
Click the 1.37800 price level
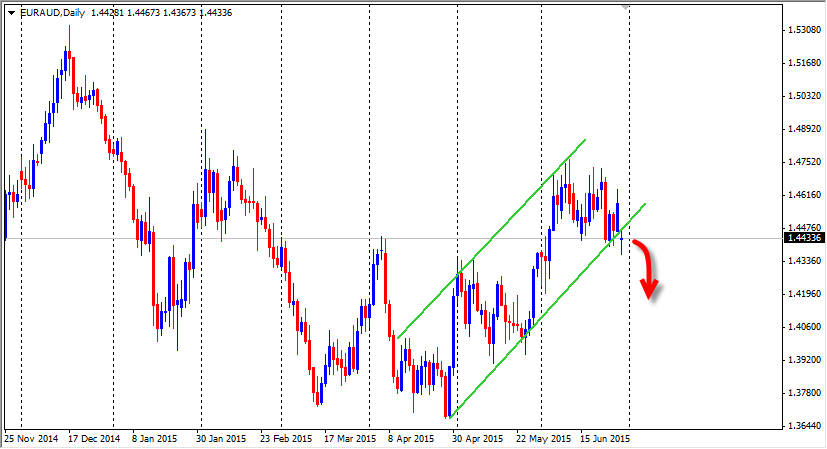(804, 393)
